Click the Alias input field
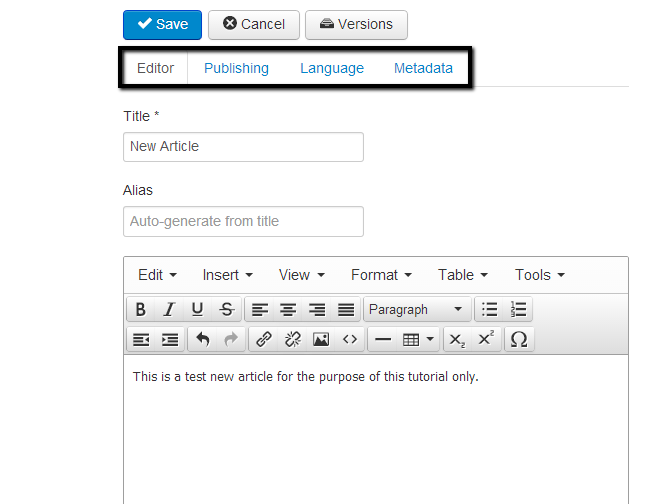 (243, 221)
